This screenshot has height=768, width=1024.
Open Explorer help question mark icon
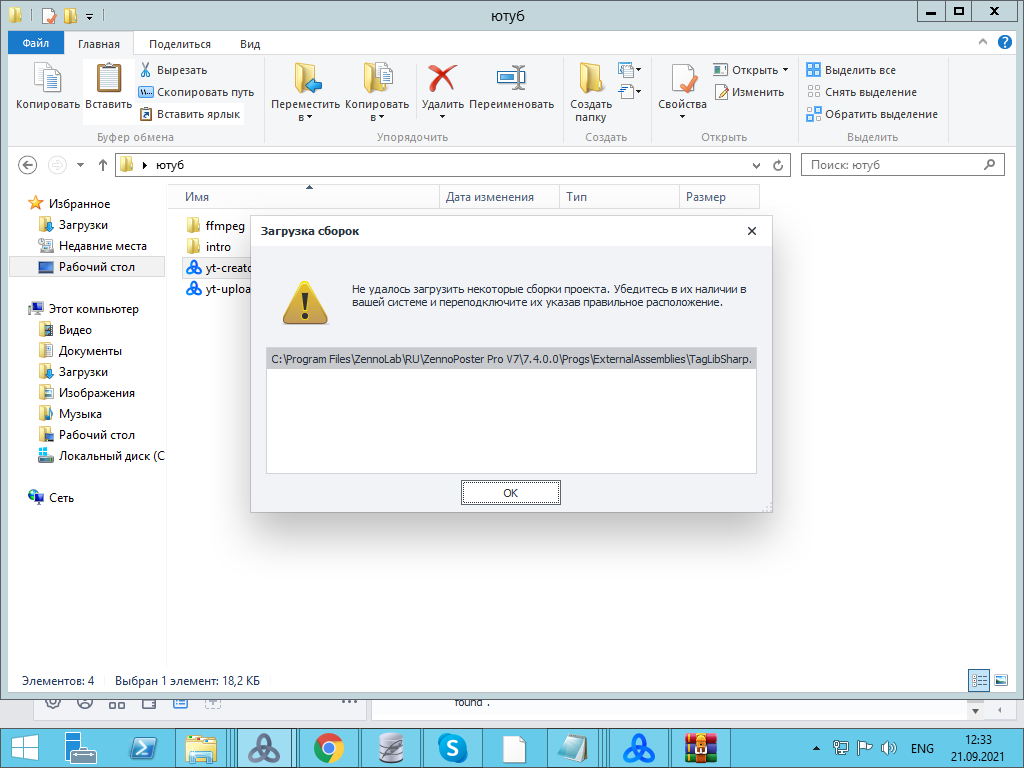[1004, 42]
